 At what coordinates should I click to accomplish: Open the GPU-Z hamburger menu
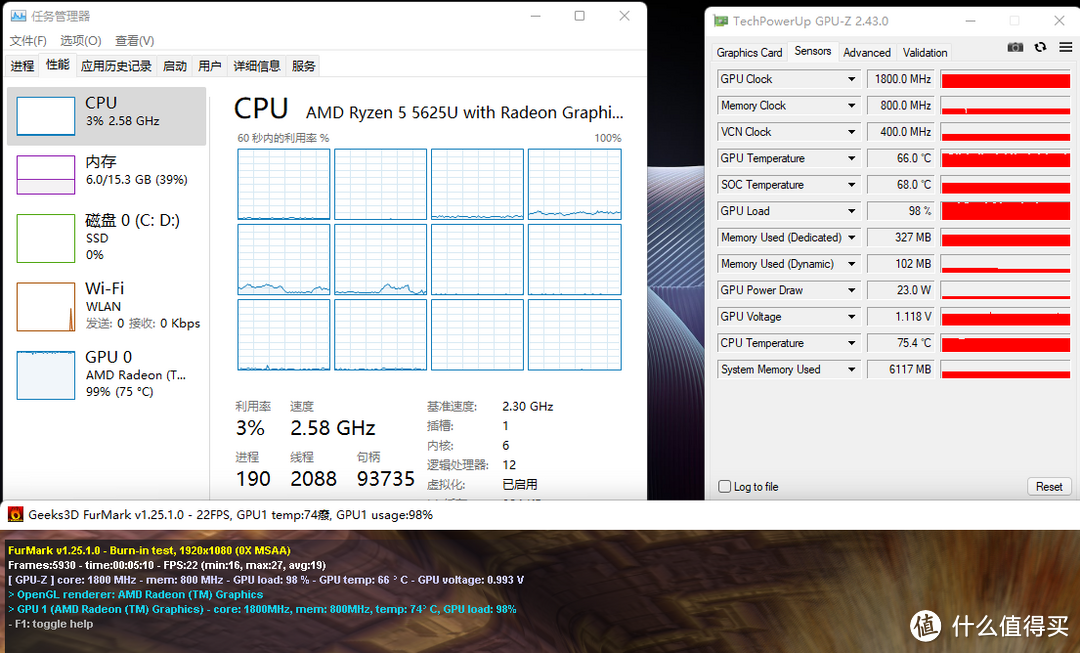[1066, 47]
